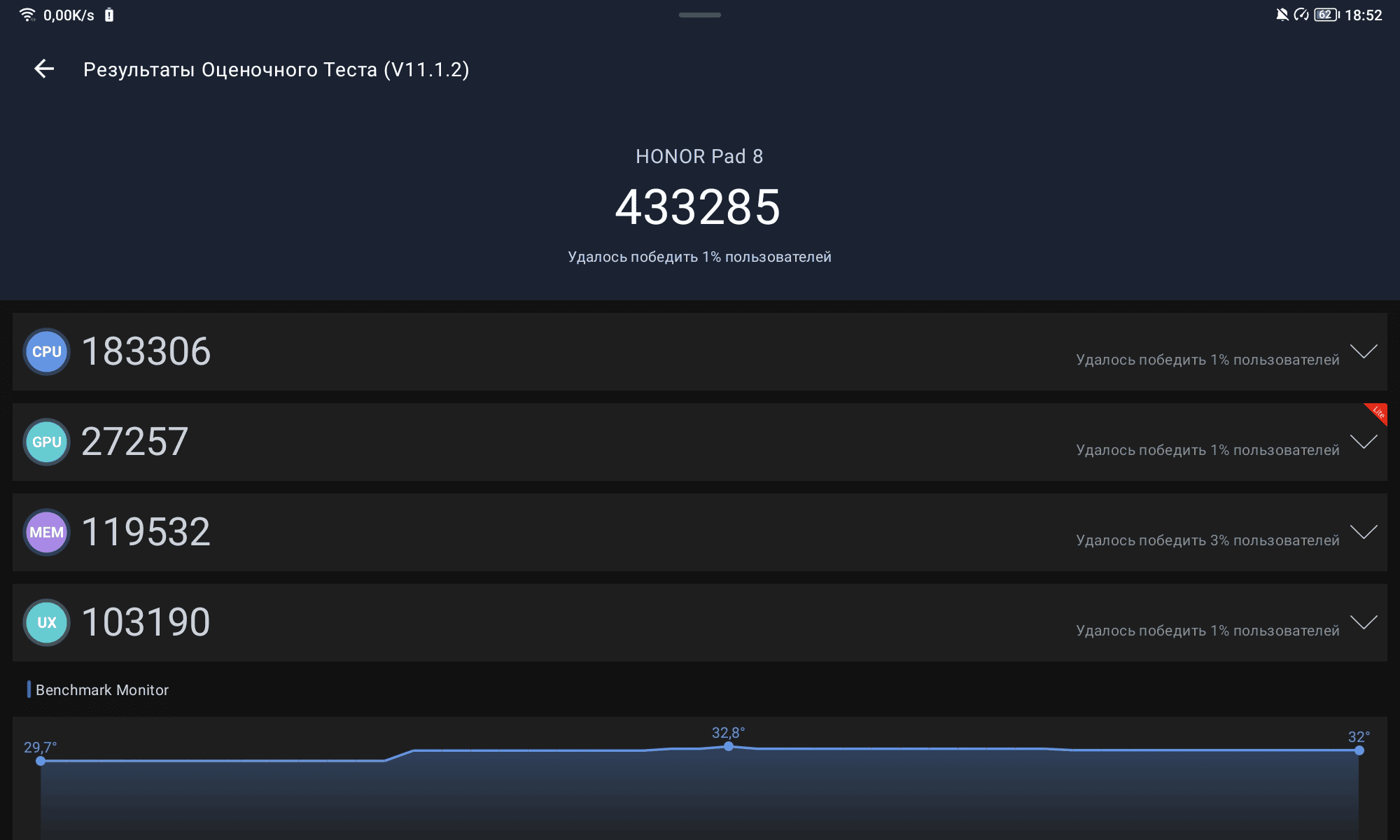Tap the UX row 1% пользователей text
1400x840 pixels.
pos(1207,631)
